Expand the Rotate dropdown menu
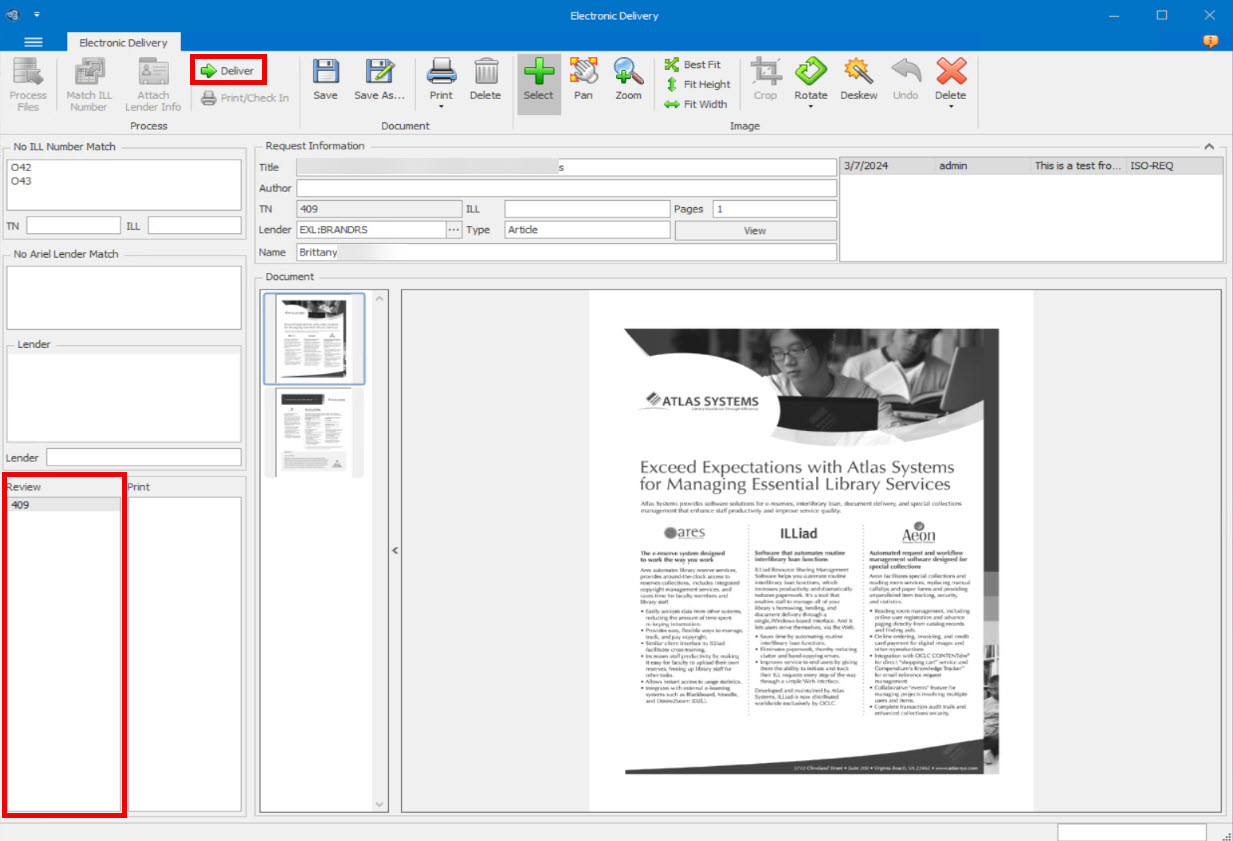This screenshot has height=841, width=1233. 811,106
